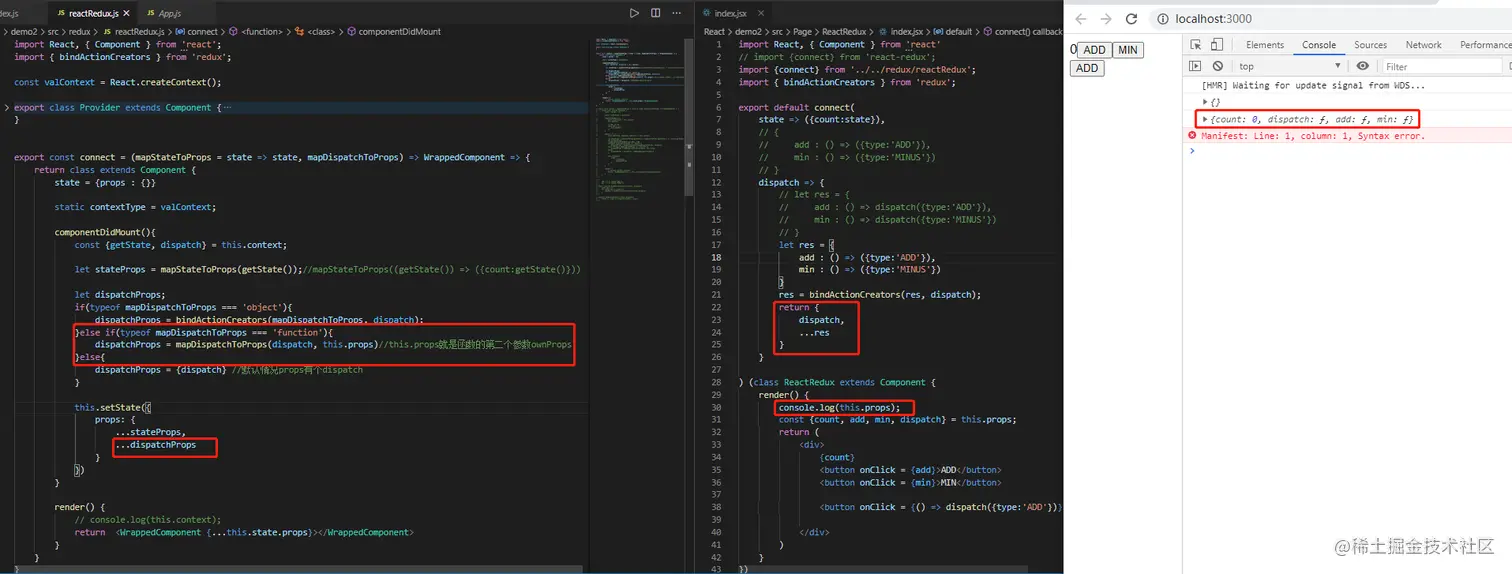Open the Network tab in DevTools
This screenshot has height=574, width=1512.
[x=1423, y=44]
